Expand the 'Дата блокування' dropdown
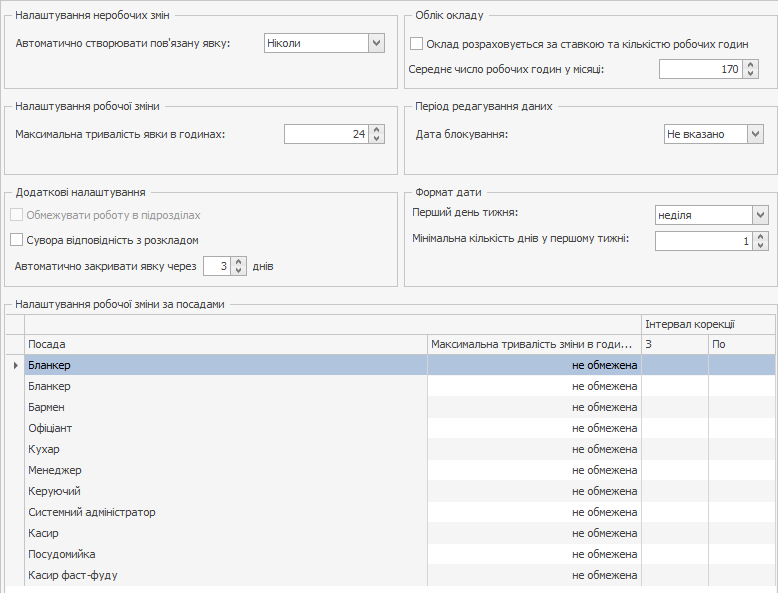The image size is (778, 593). (x=755, y=134)
